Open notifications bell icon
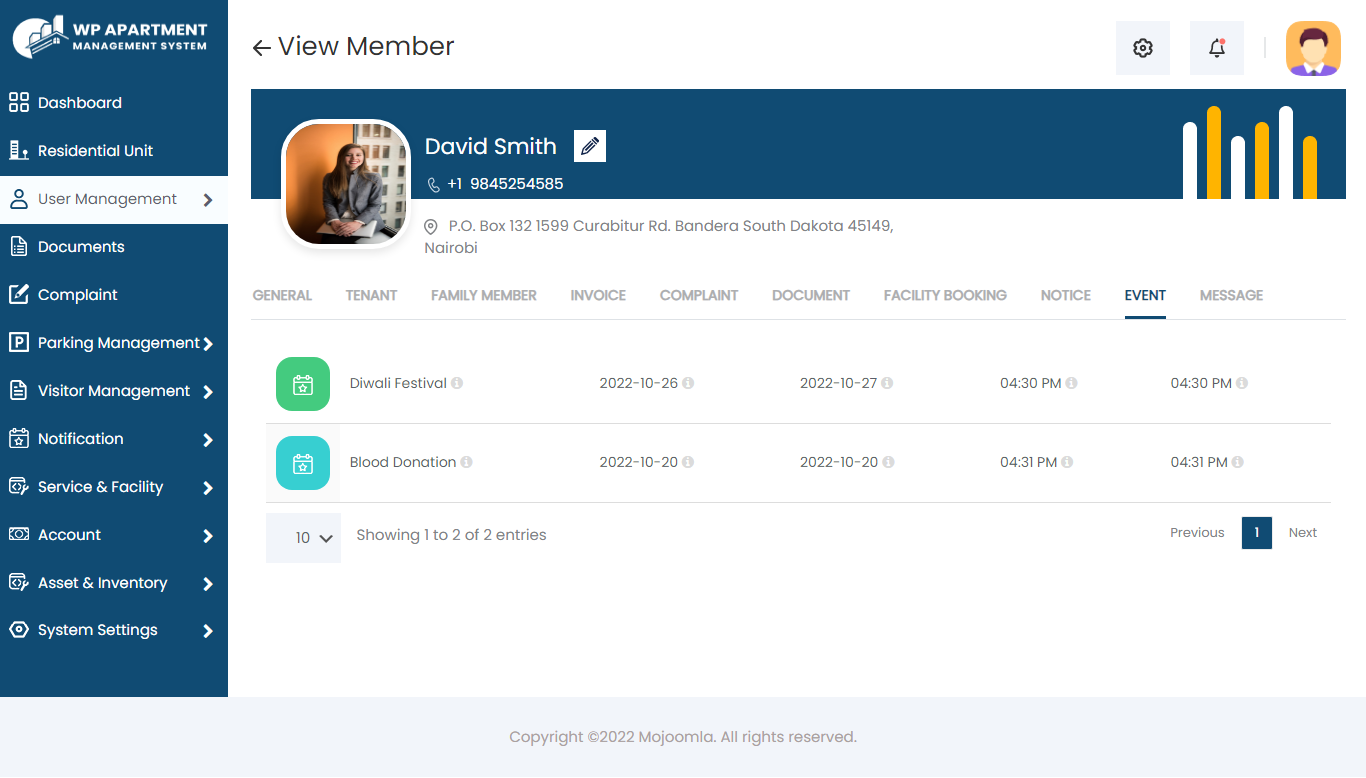This screenshot has width=1366, height=778. [x=1217, y=48]
